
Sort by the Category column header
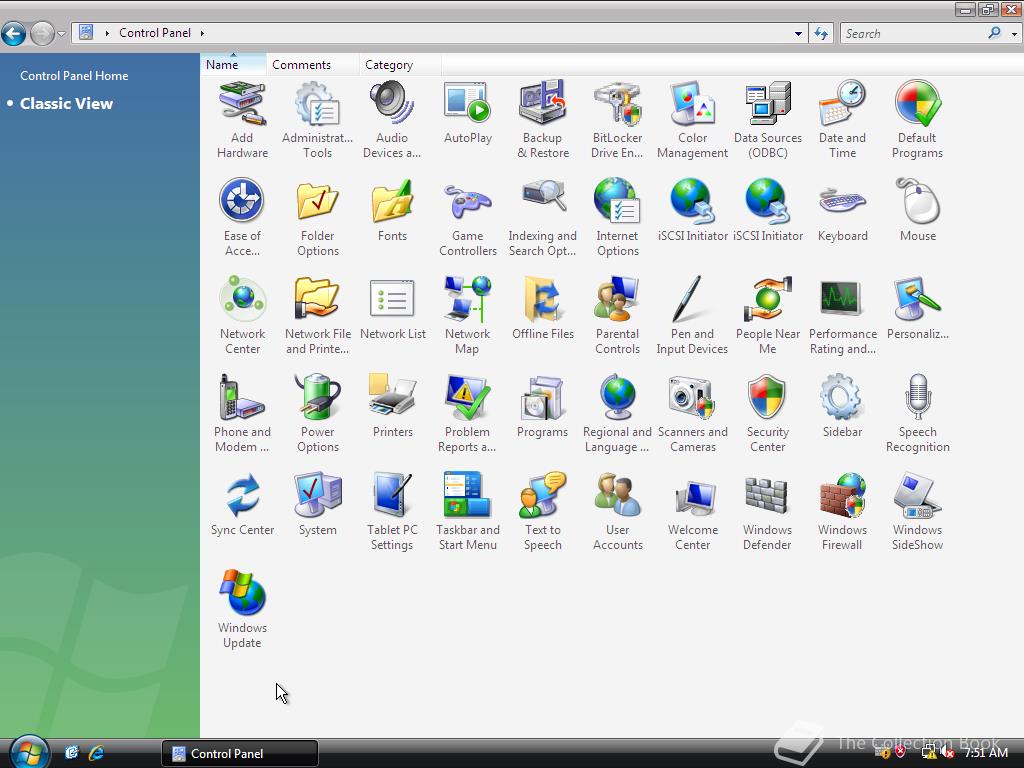click(x=400, y=64)
